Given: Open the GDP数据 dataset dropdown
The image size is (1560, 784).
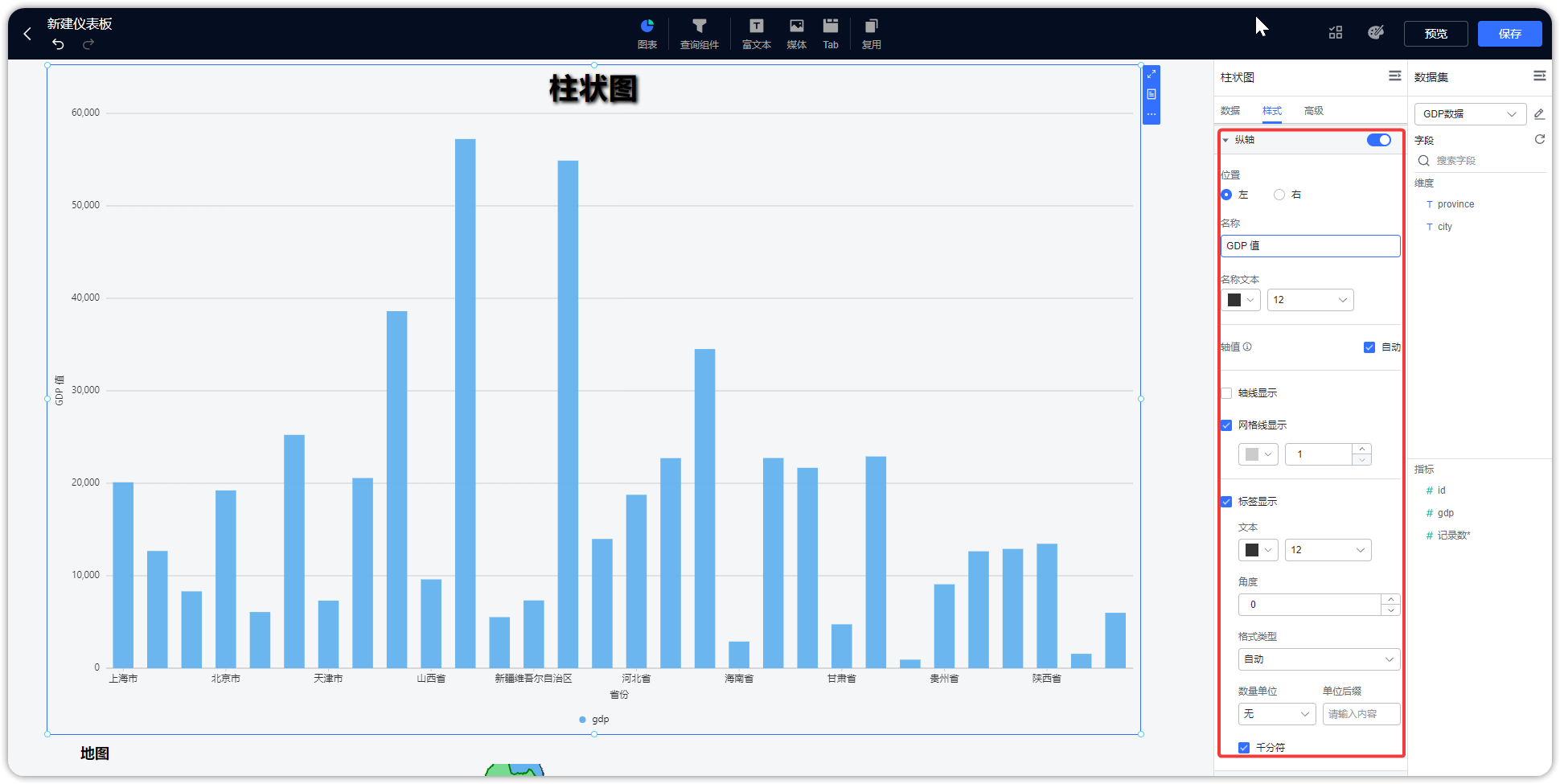Looking at the screenshot, I should point(1470,114).
